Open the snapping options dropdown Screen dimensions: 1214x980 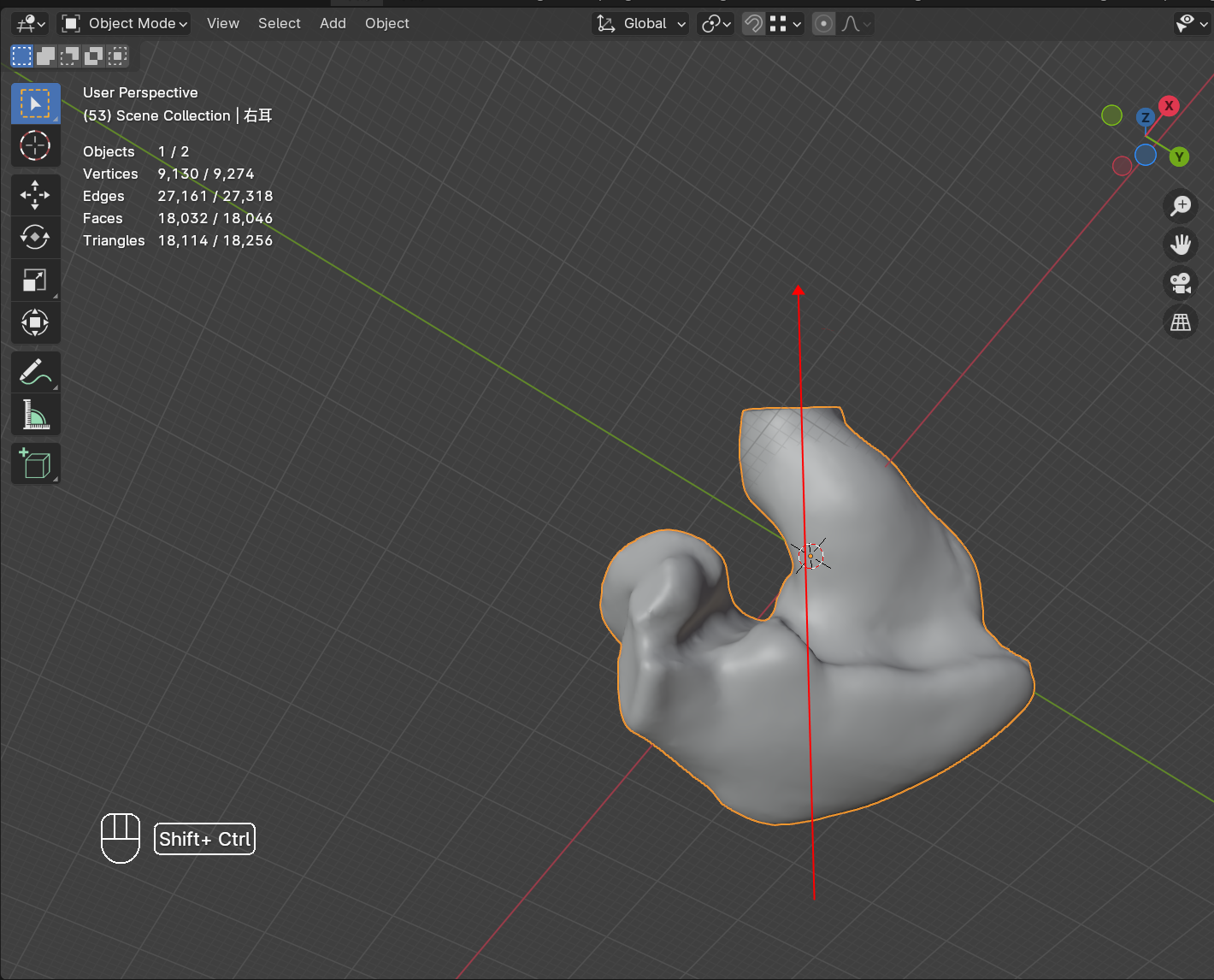[x=786, y=24]
